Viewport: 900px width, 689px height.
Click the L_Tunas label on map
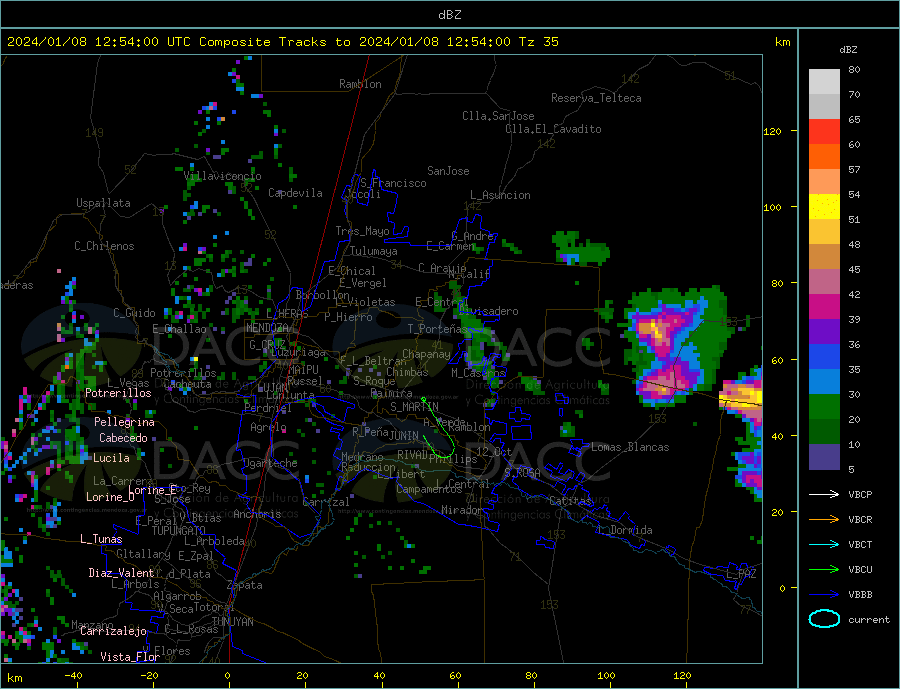pyautogui.click(x=101, y=539)
